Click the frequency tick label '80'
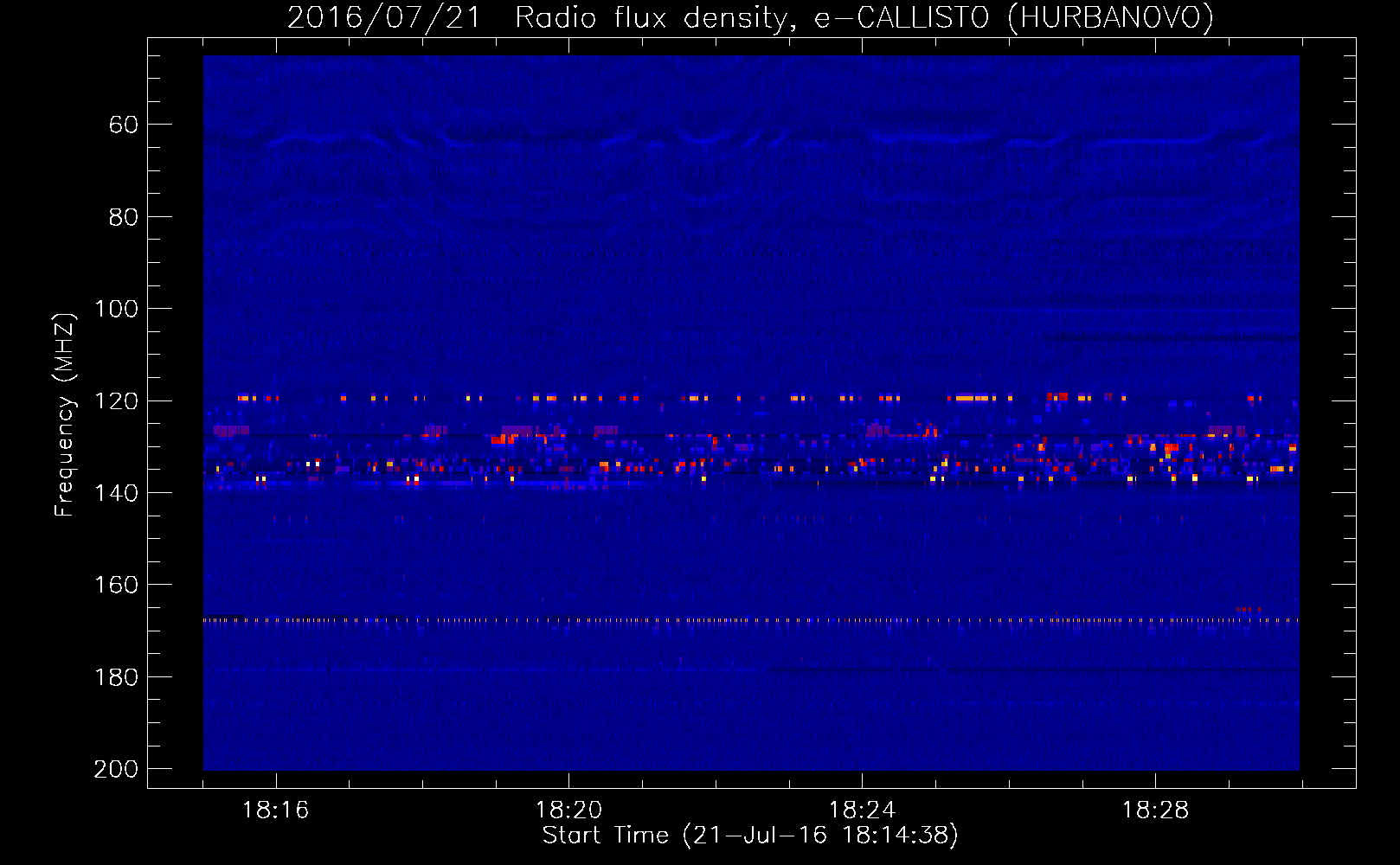This screenshot has width=1400, height=865. pos(124,217)
